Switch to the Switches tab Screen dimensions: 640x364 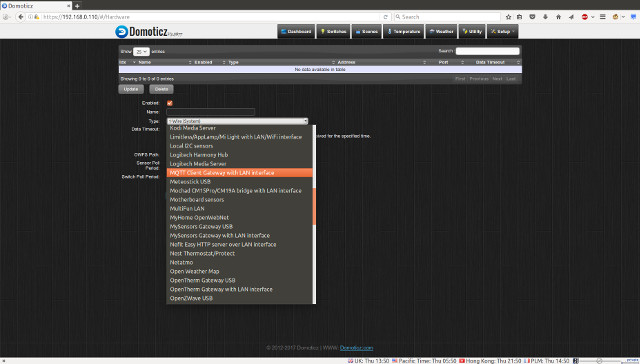pos(333,31)
